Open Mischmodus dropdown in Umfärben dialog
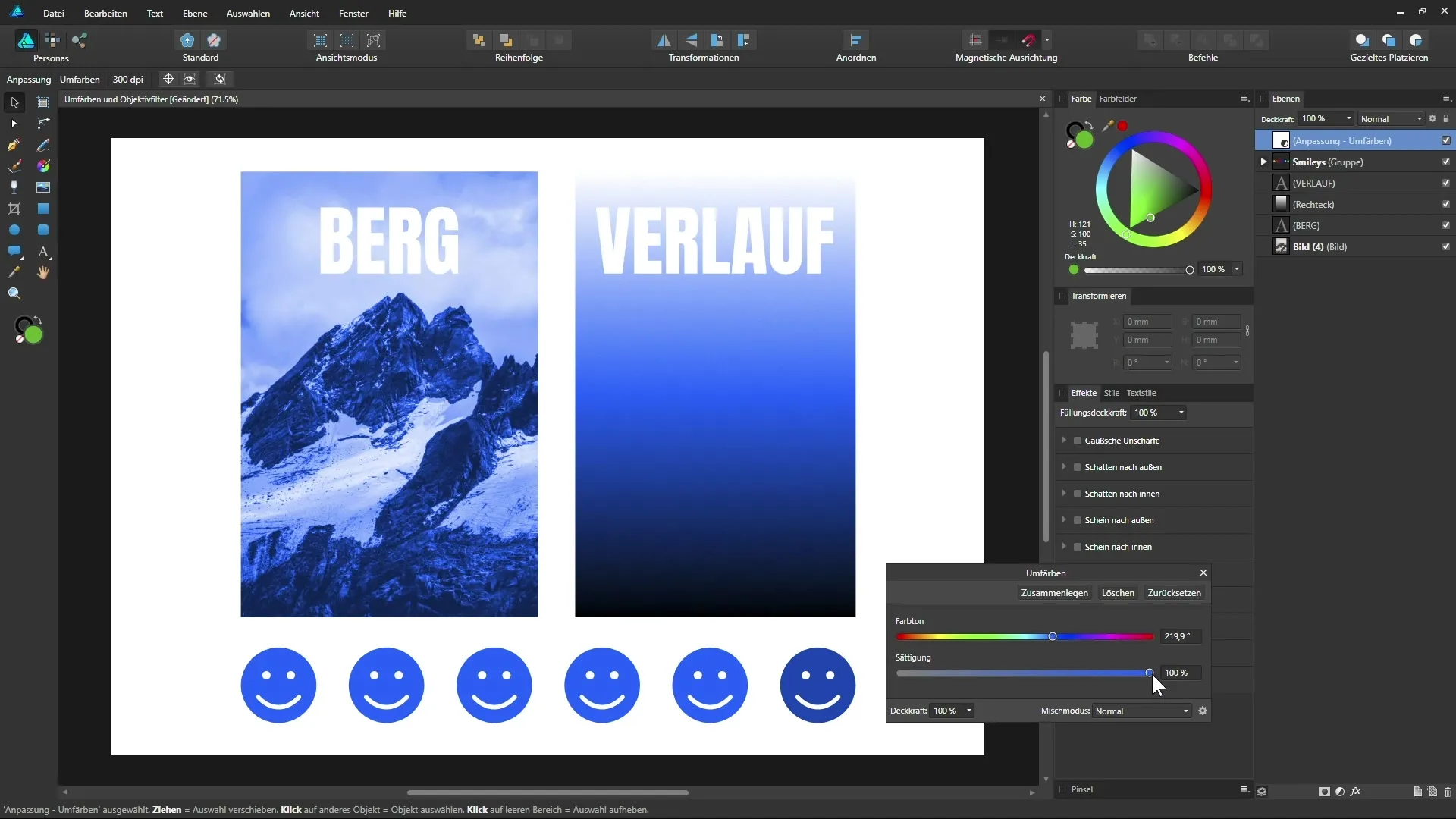 pos(1142,711)
